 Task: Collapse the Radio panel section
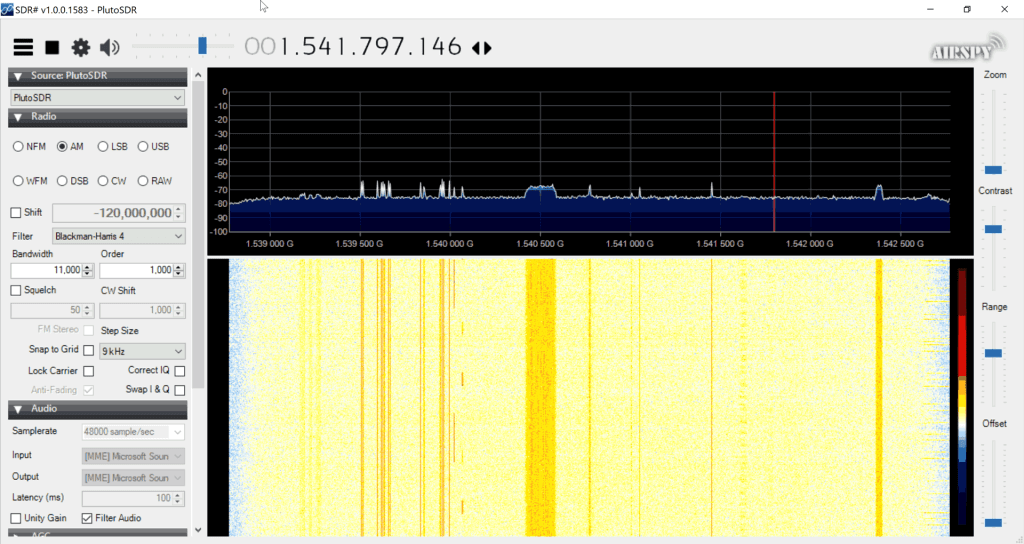[x=18, y=117]
